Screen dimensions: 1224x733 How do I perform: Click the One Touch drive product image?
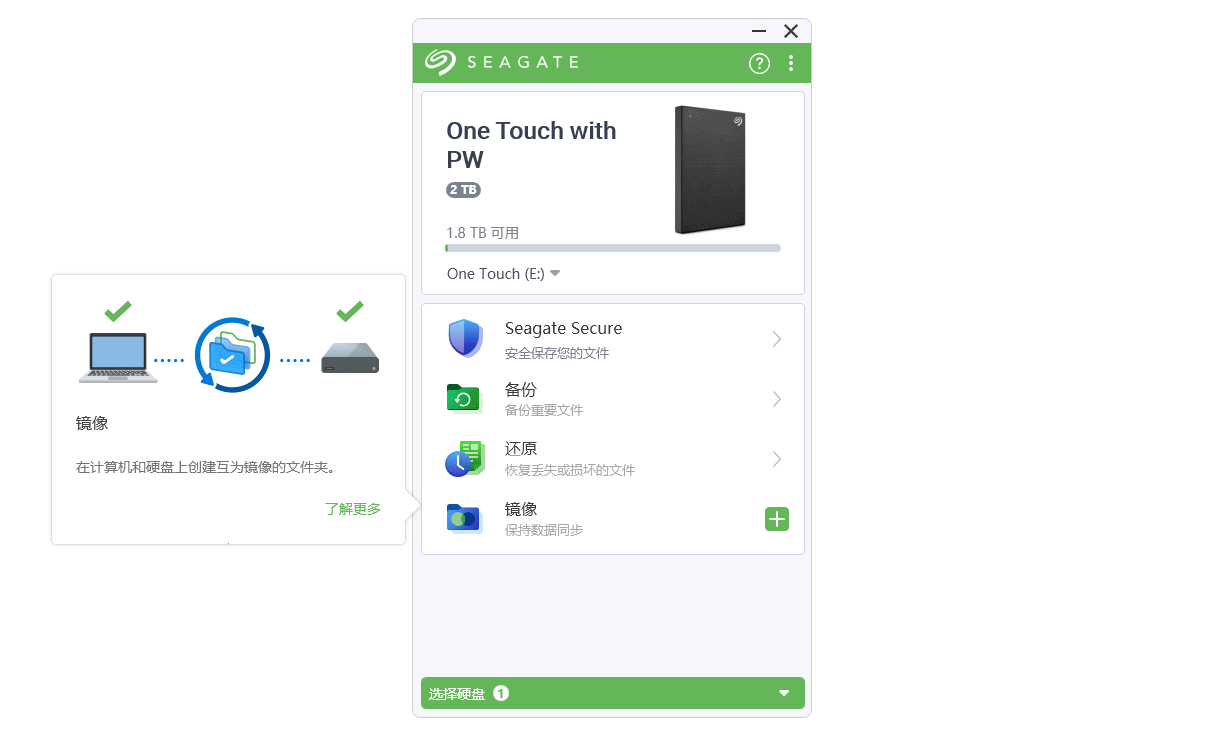[710, 170]
